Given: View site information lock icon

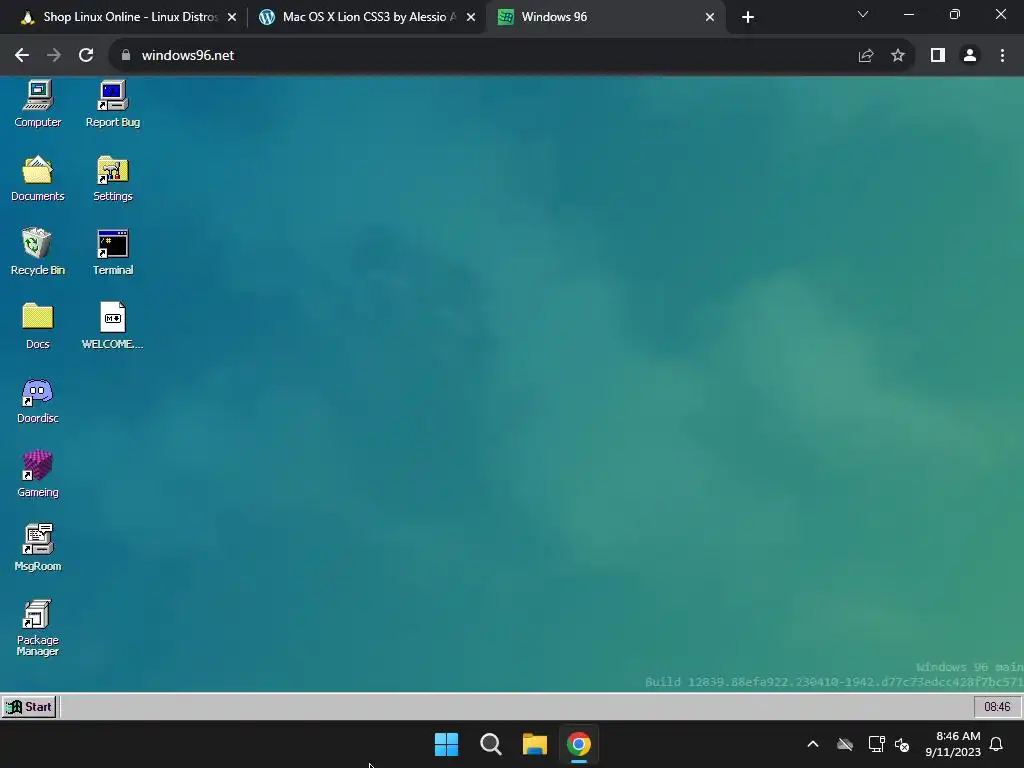Looking at the screenshot, I should (126, 56).
